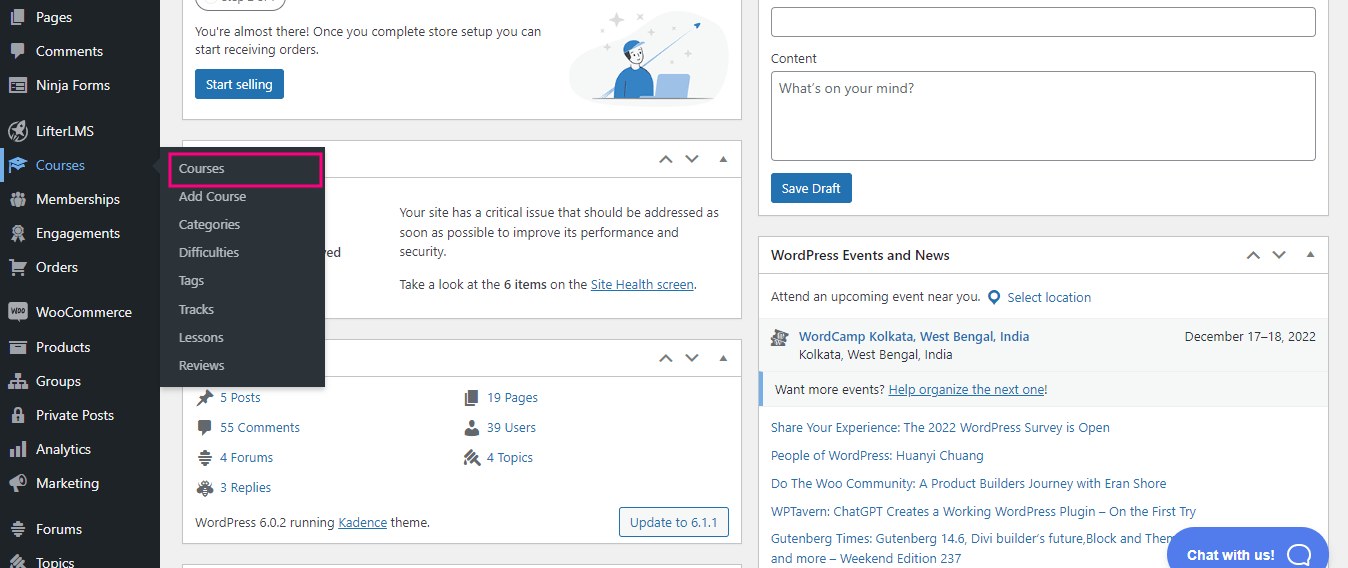Click the Products archive icon
Viewport: 1348px width, 568px height.
coord(17,347)
